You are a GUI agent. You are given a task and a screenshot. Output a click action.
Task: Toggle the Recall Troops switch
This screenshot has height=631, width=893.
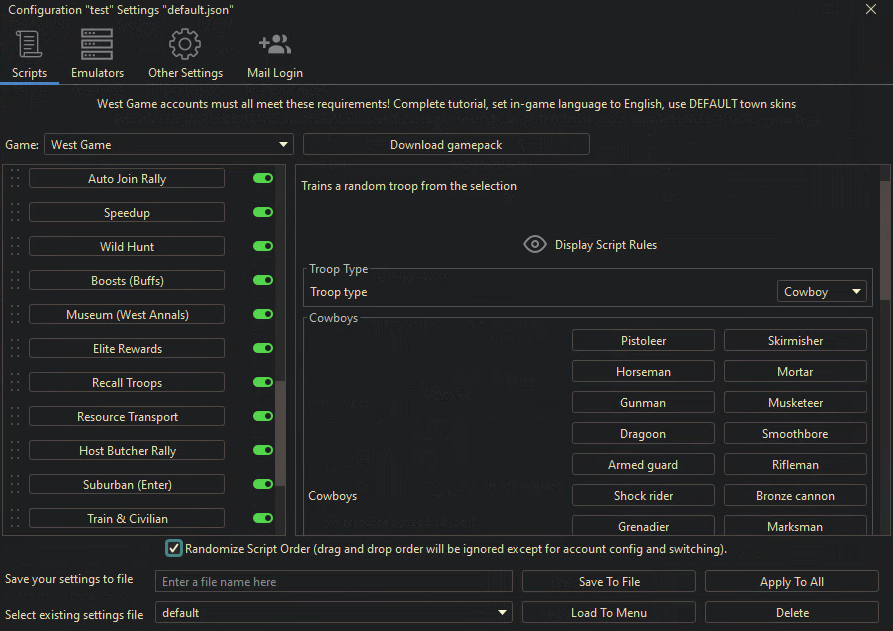point(263,382)
